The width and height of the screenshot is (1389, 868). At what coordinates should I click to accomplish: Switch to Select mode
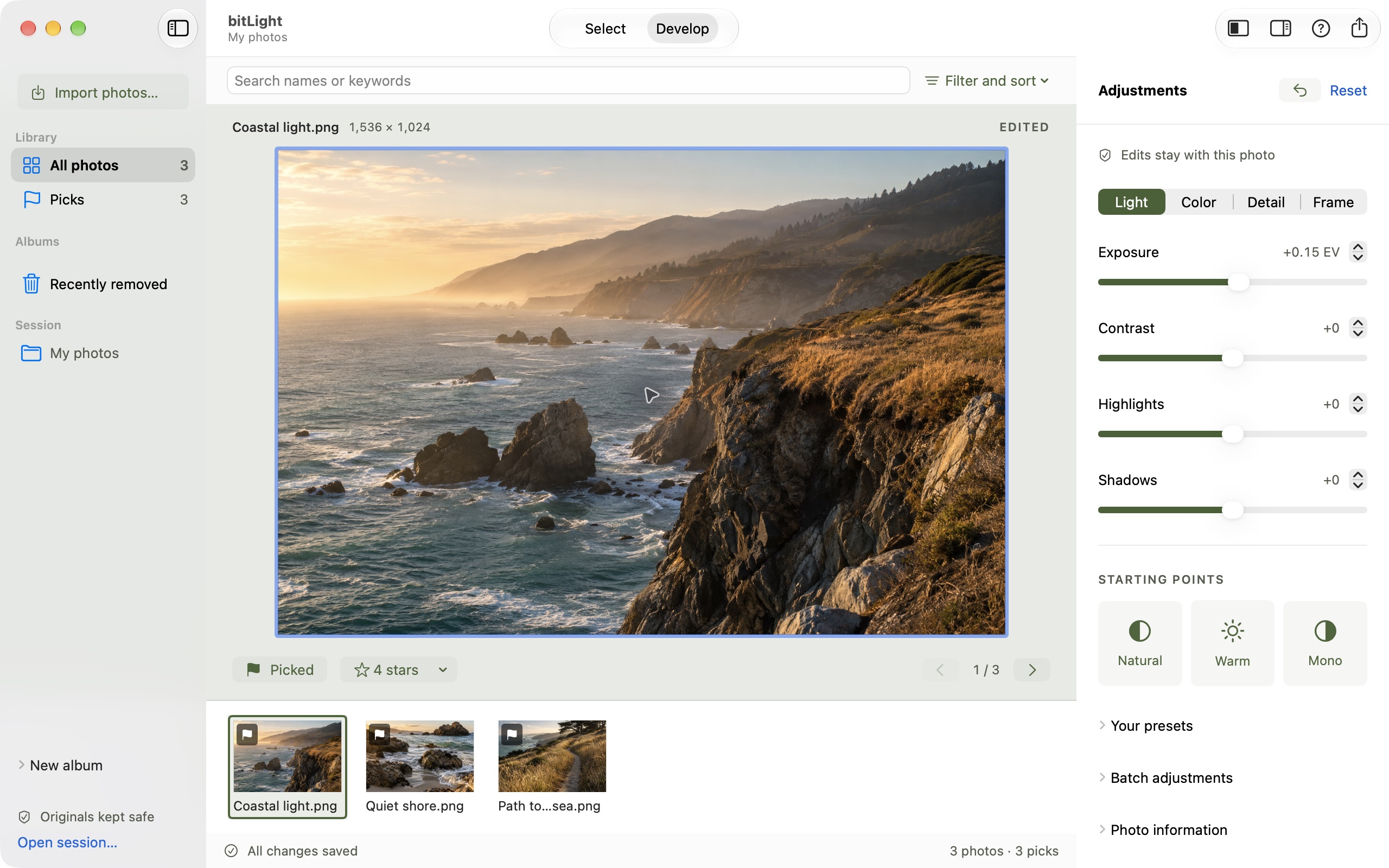(605, 28)
